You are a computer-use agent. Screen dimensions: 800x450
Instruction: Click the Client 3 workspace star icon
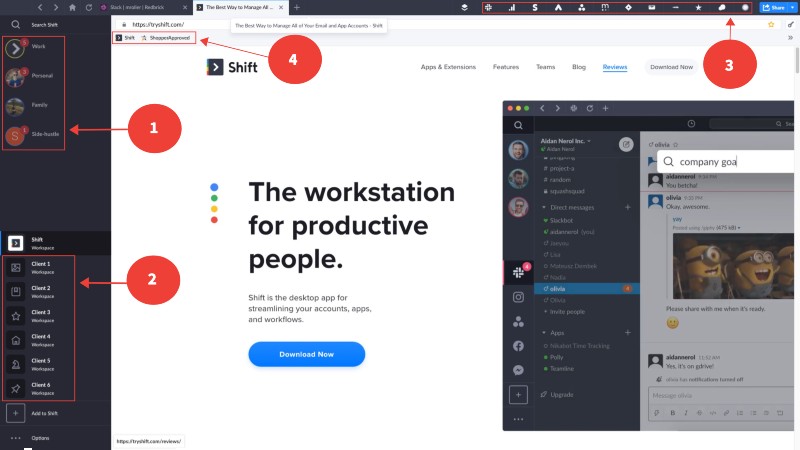pos(16,316)
